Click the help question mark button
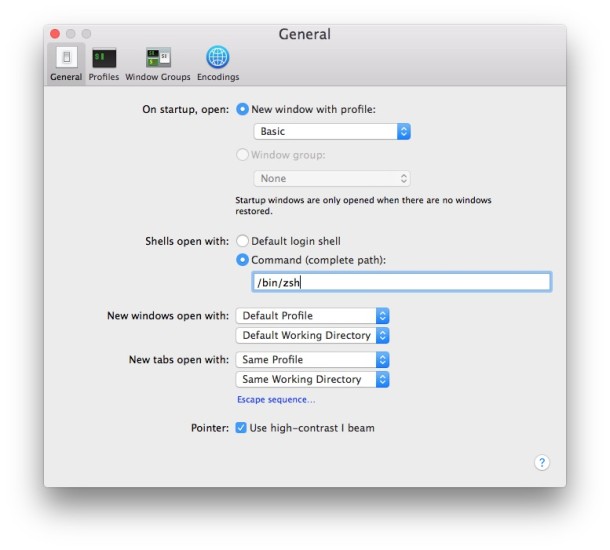 (x=541, y=462)
